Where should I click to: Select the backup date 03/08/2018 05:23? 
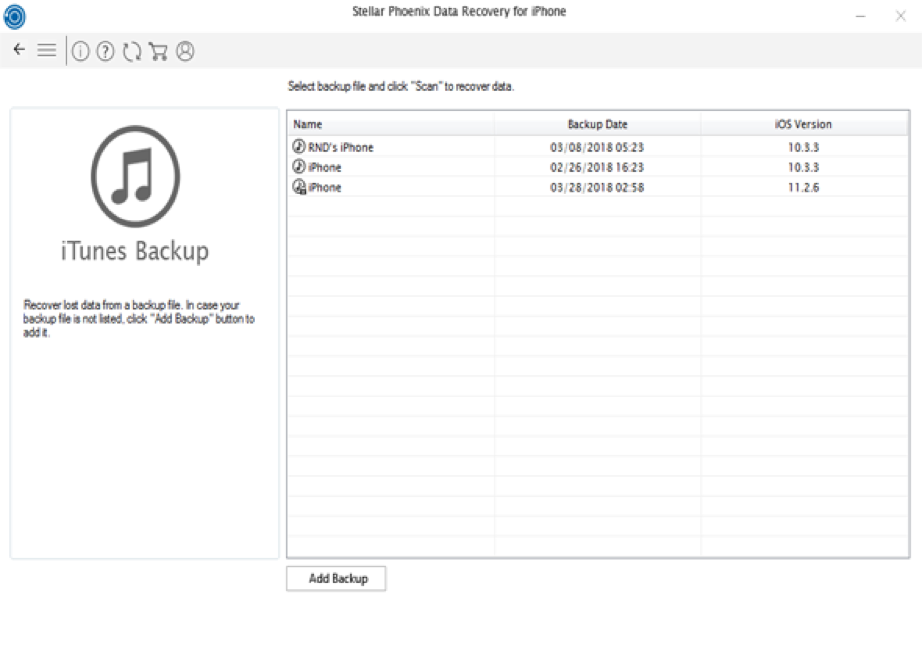click(x=597, y=147)
